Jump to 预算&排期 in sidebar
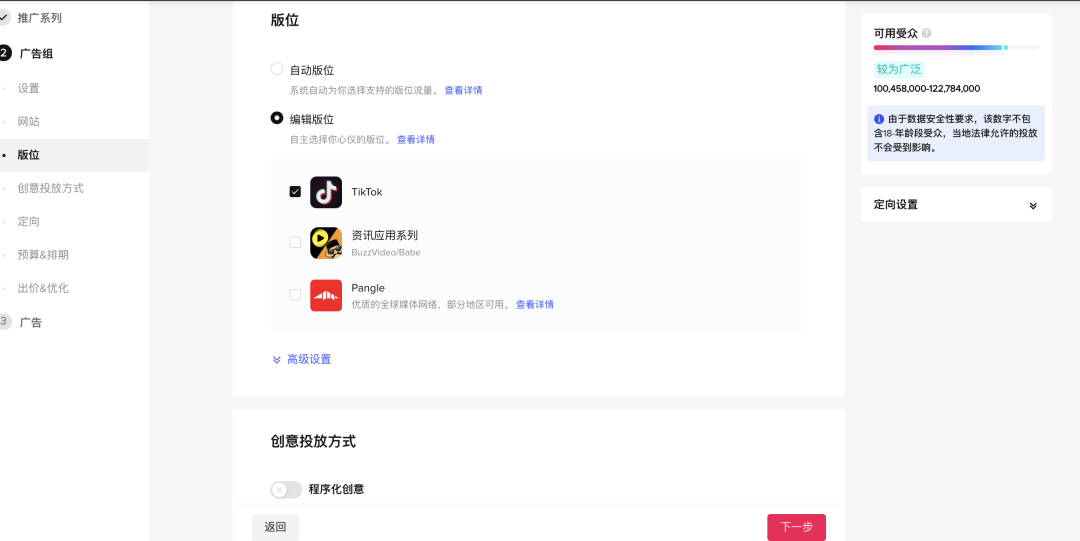 pos(43,255)
